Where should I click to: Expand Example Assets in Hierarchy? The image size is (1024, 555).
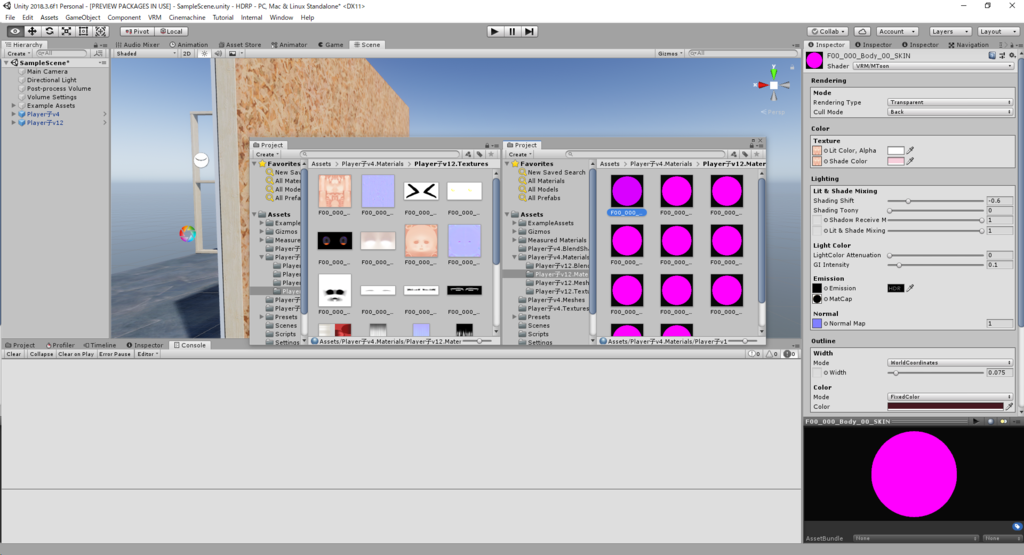tap(14, 106)
